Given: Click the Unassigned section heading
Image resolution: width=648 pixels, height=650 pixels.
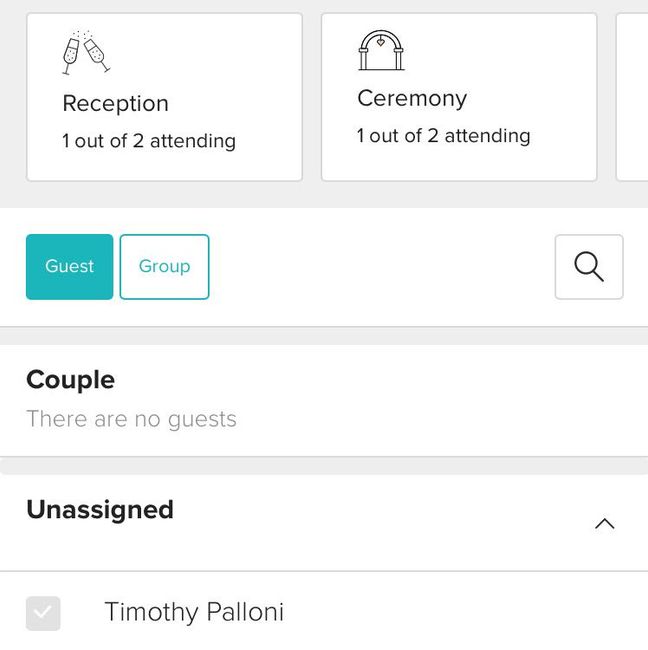Looking at the screenshot, I should click(100, 510).
